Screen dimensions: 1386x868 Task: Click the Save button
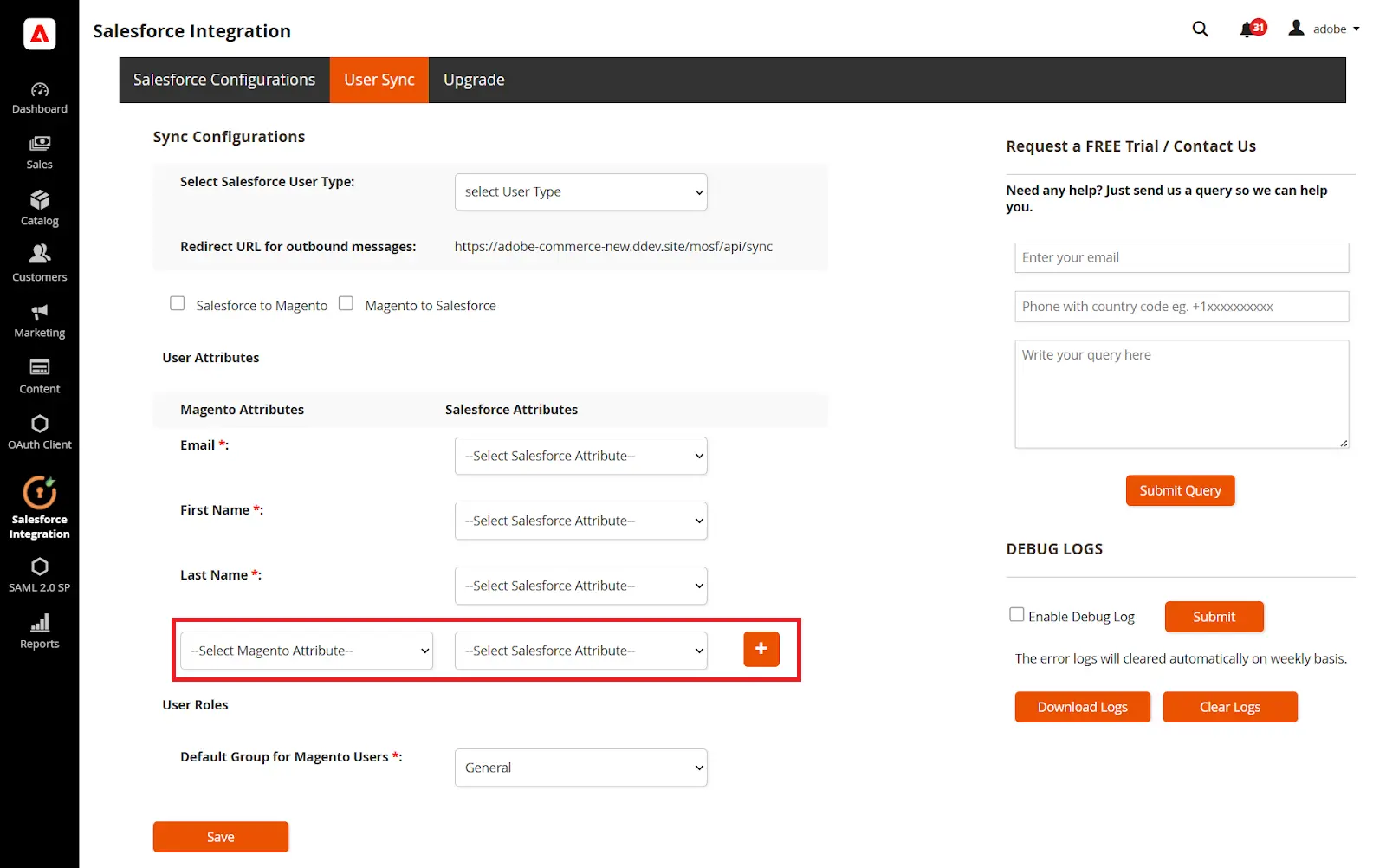click(221, 837)
